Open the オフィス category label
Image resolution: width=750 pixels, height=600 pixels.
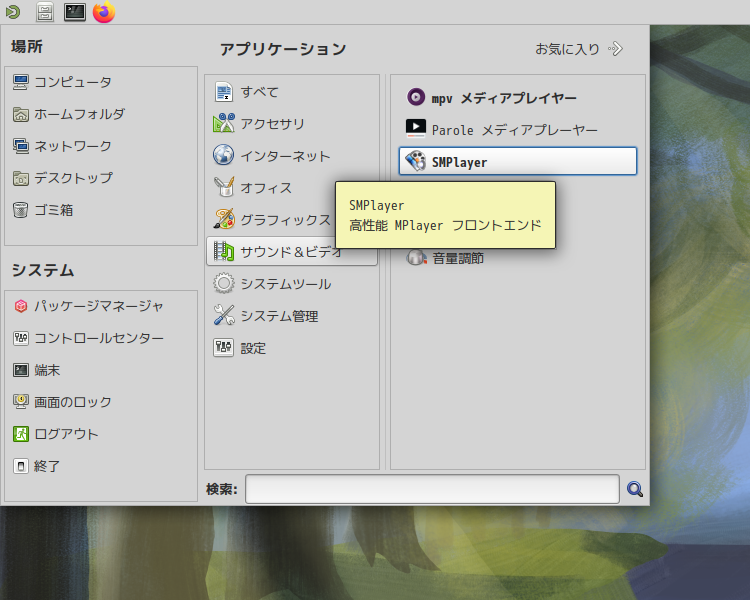266,188
